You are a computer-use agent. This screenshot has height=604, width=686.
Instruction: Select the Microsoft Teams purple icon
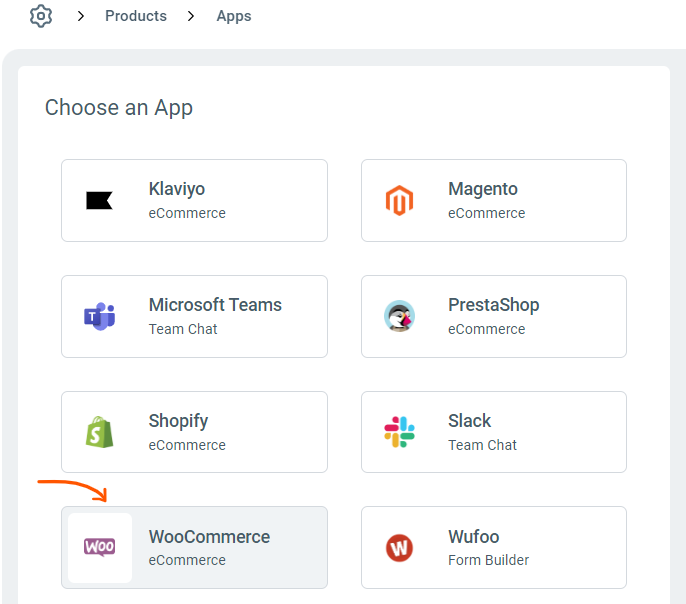pyautogui.click(x=99, y=317)
